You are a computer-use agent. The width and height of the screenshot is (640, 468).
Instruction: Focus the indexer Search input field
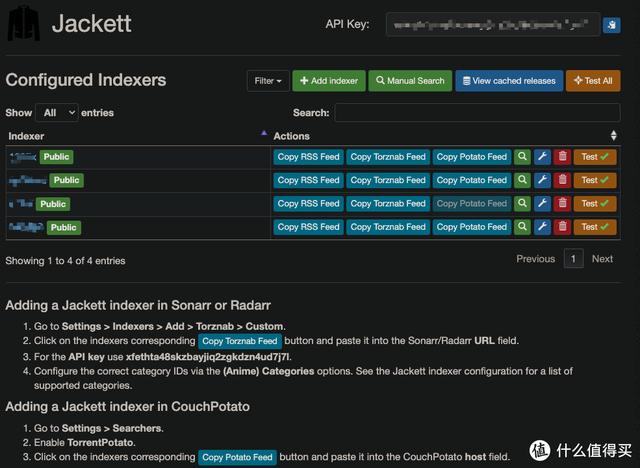476,113
